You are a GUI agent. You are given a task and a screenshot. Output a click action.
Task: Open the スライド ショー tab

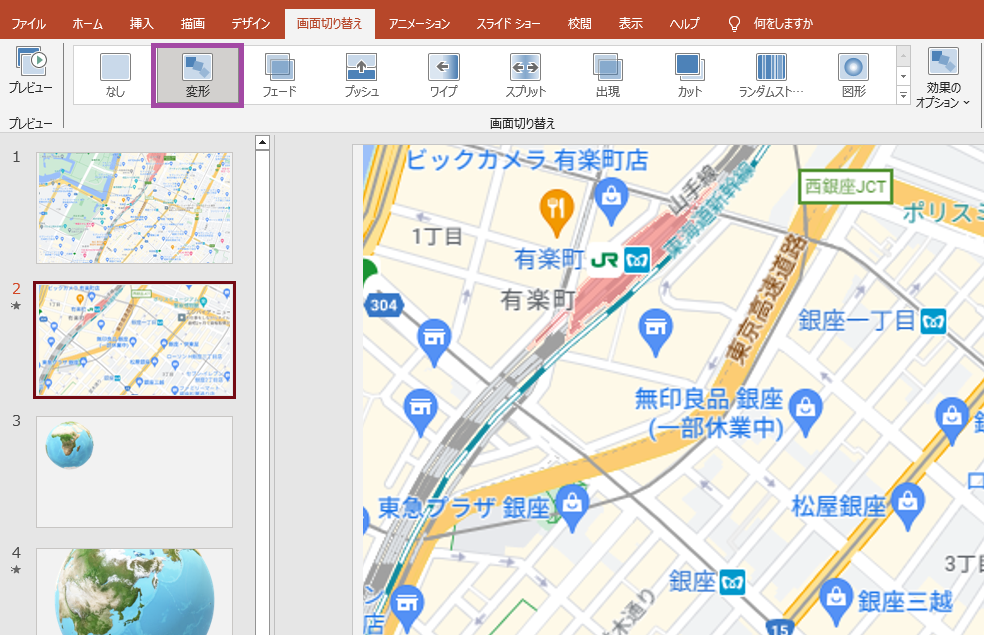(x=508, y=24)
